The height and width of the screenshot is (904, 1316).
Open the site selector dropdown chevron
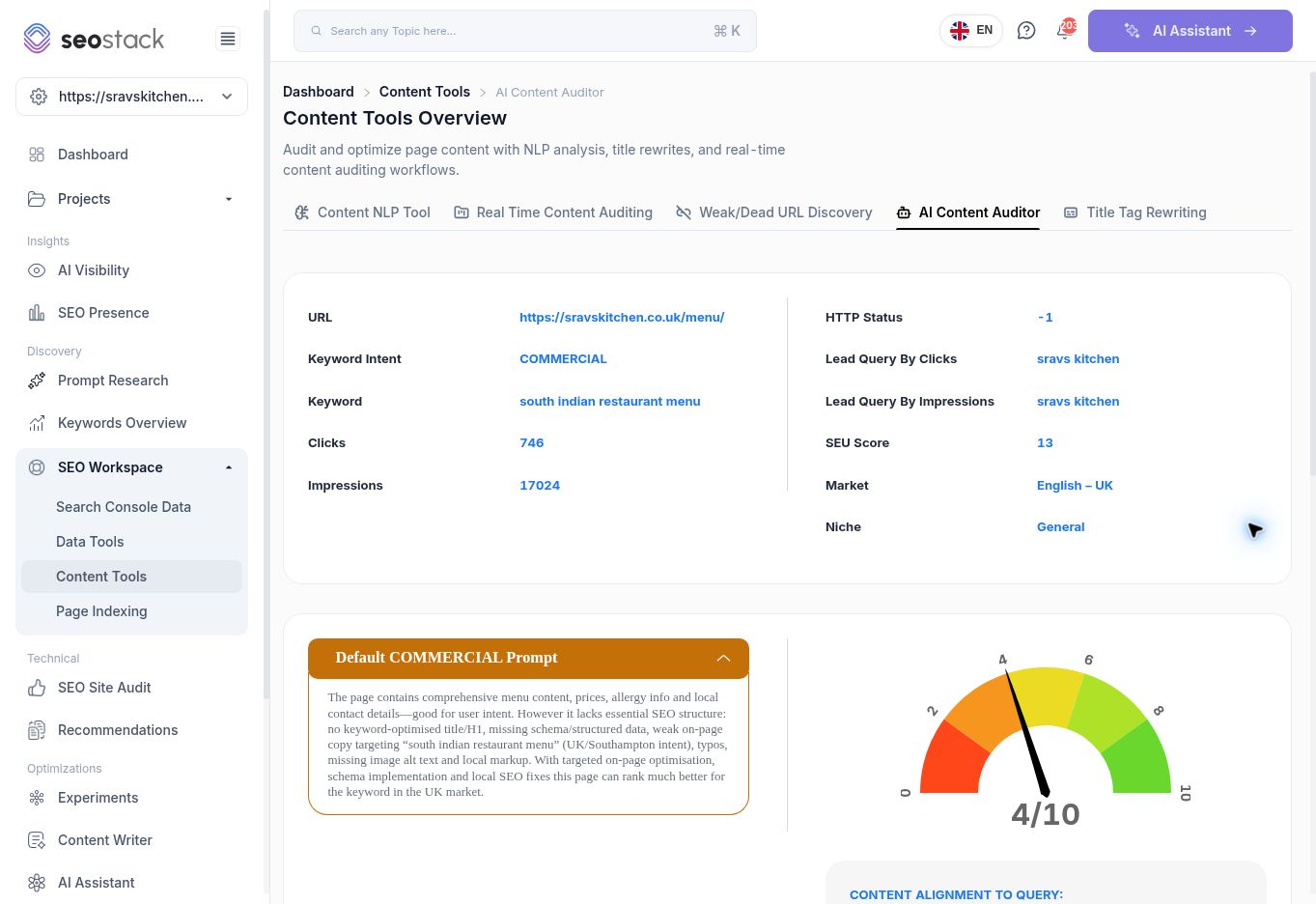click(227, 97)
